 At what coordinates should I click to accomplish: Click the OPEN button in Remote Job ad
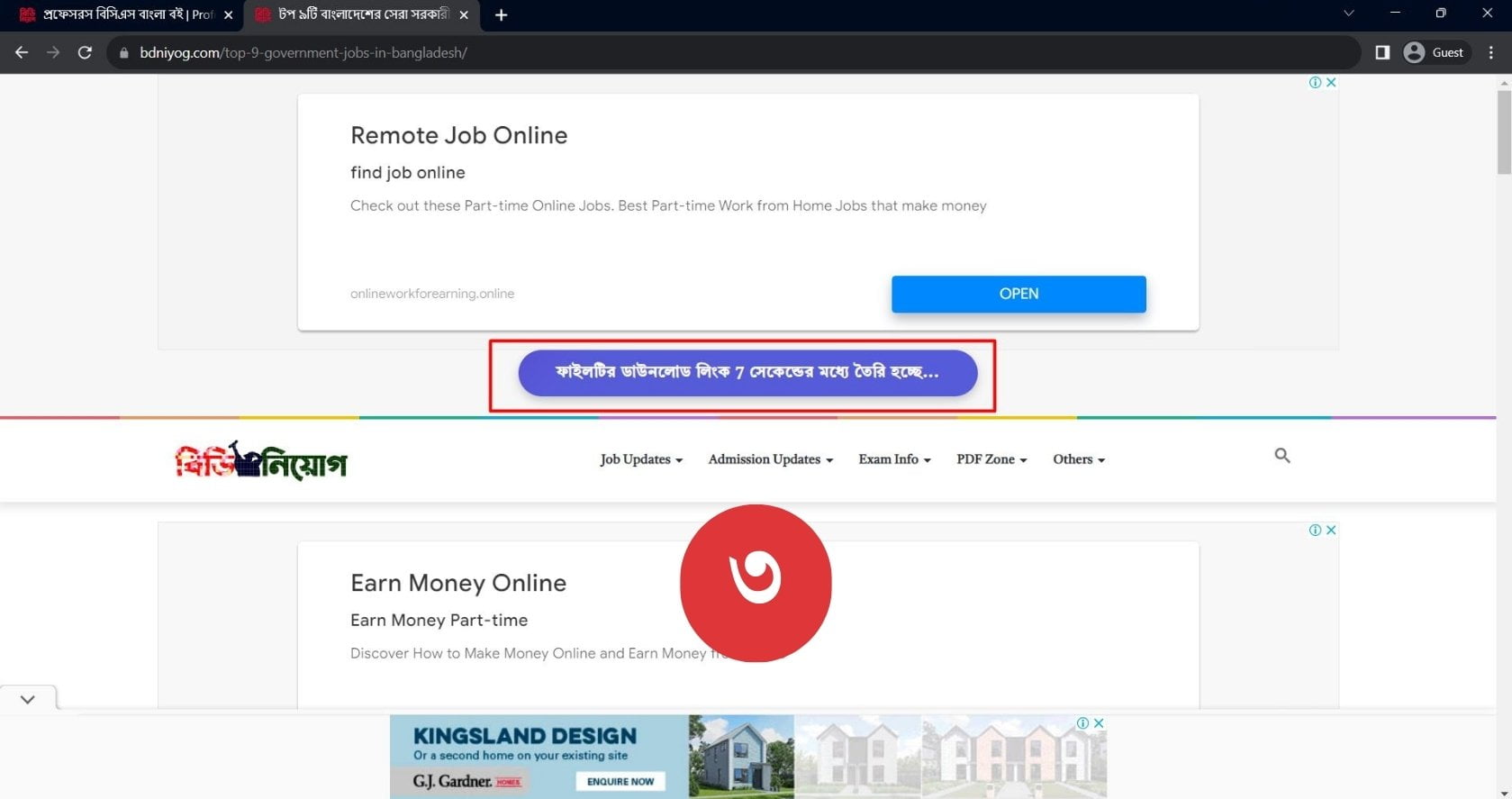coord(1019,294)
